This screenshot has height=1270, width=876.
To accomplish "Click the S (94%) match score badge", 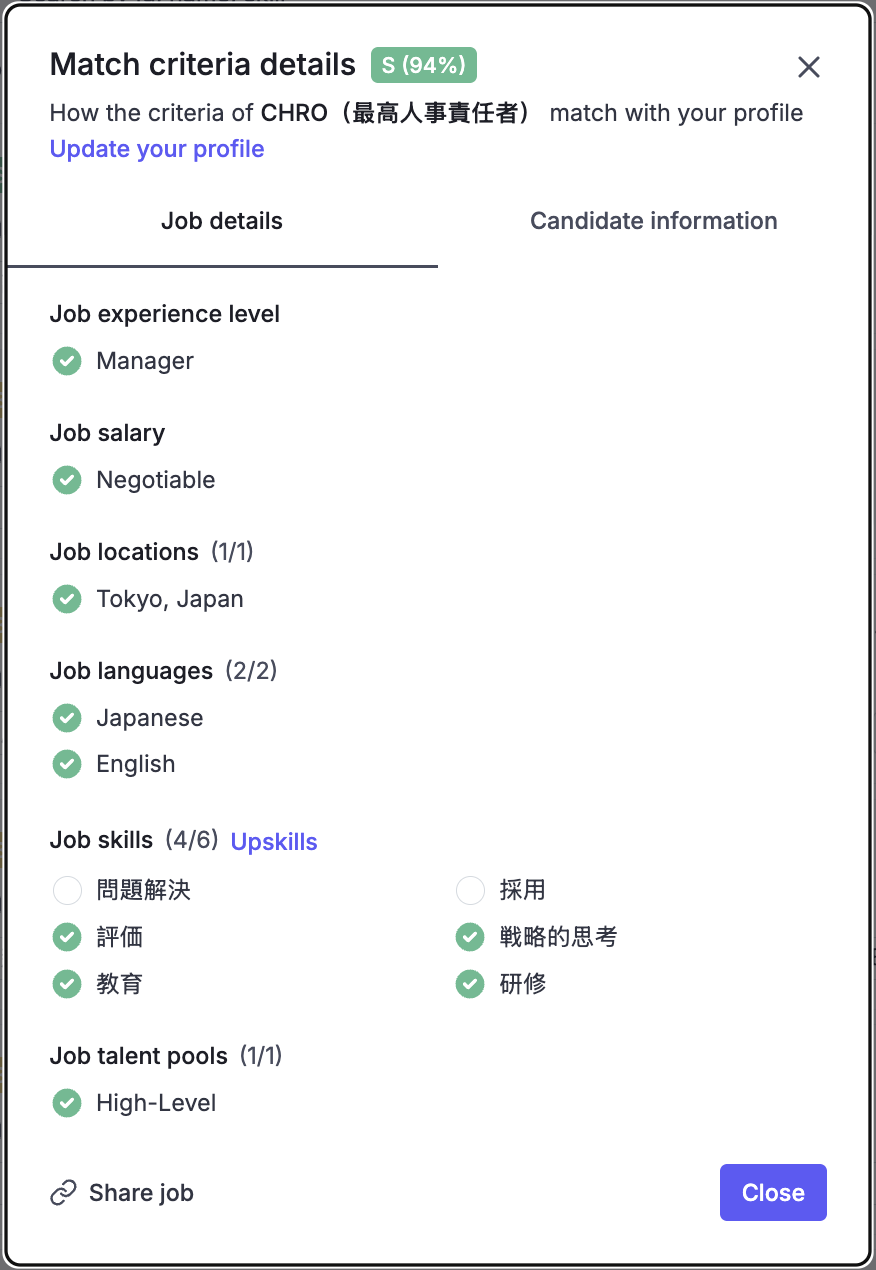I will 424,65.
